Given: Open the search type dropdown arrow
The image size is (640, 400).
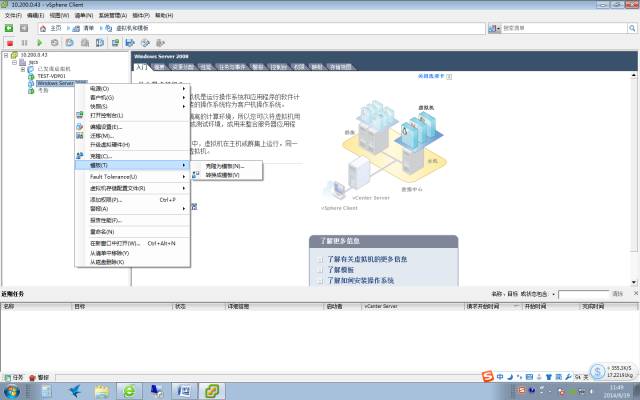Looking at the screenshot, I should click(498, 29).
